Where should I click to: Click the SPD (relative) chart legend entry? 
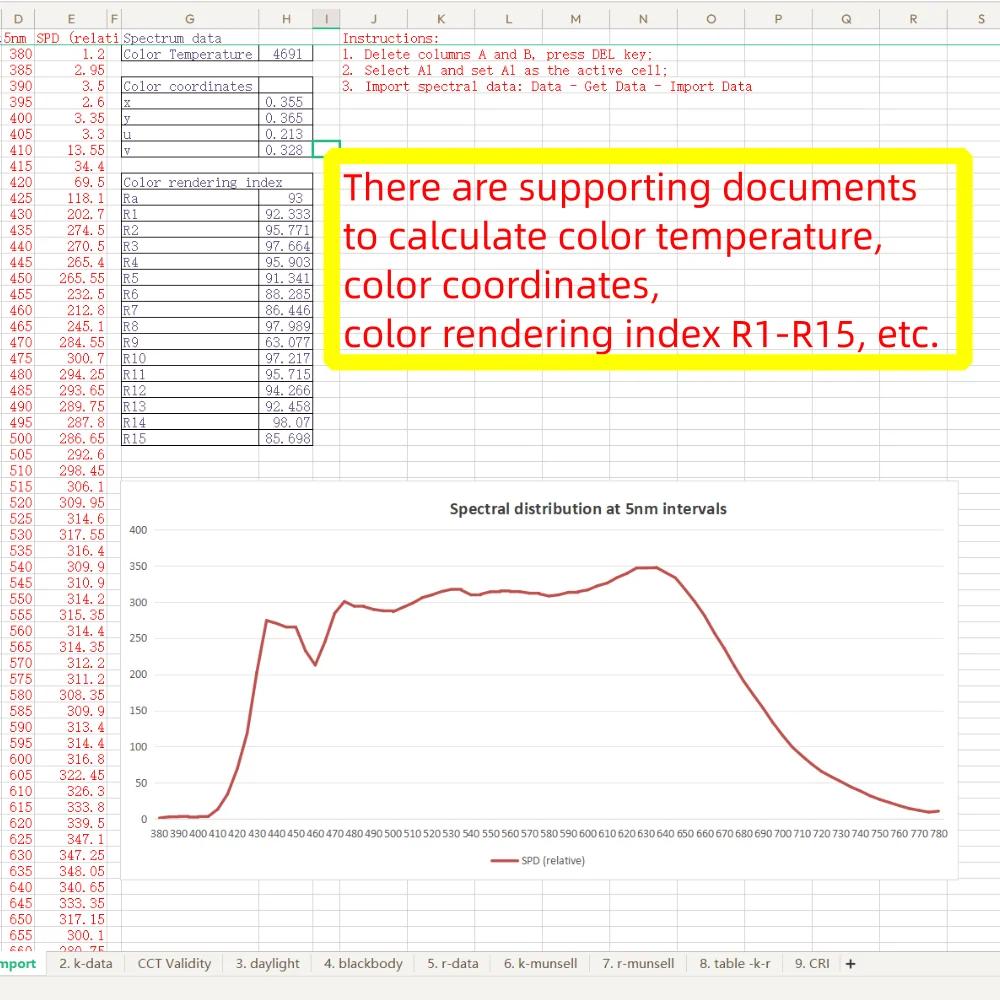click(538, 860)
